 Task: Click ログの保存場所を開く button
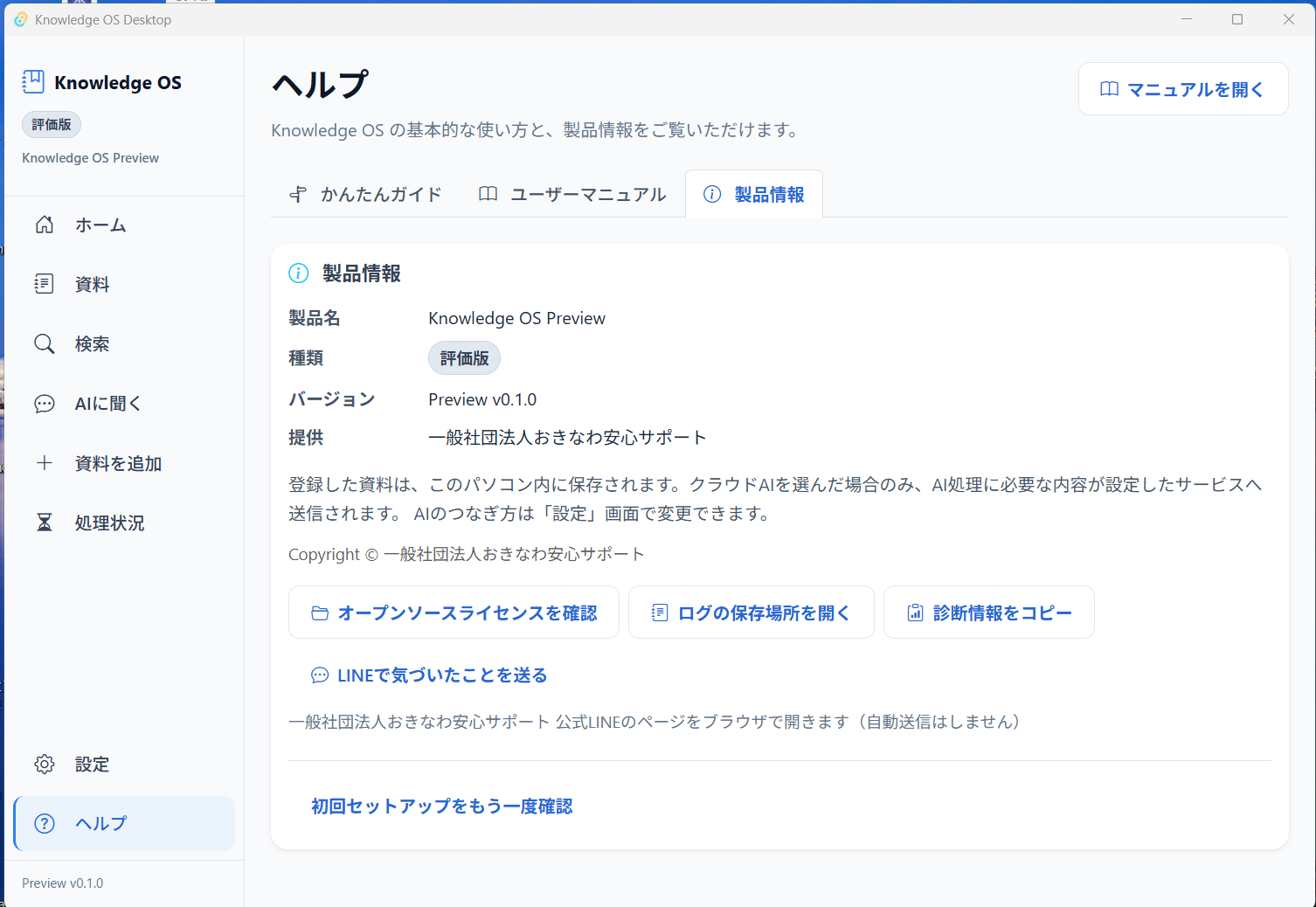(752, 613)
